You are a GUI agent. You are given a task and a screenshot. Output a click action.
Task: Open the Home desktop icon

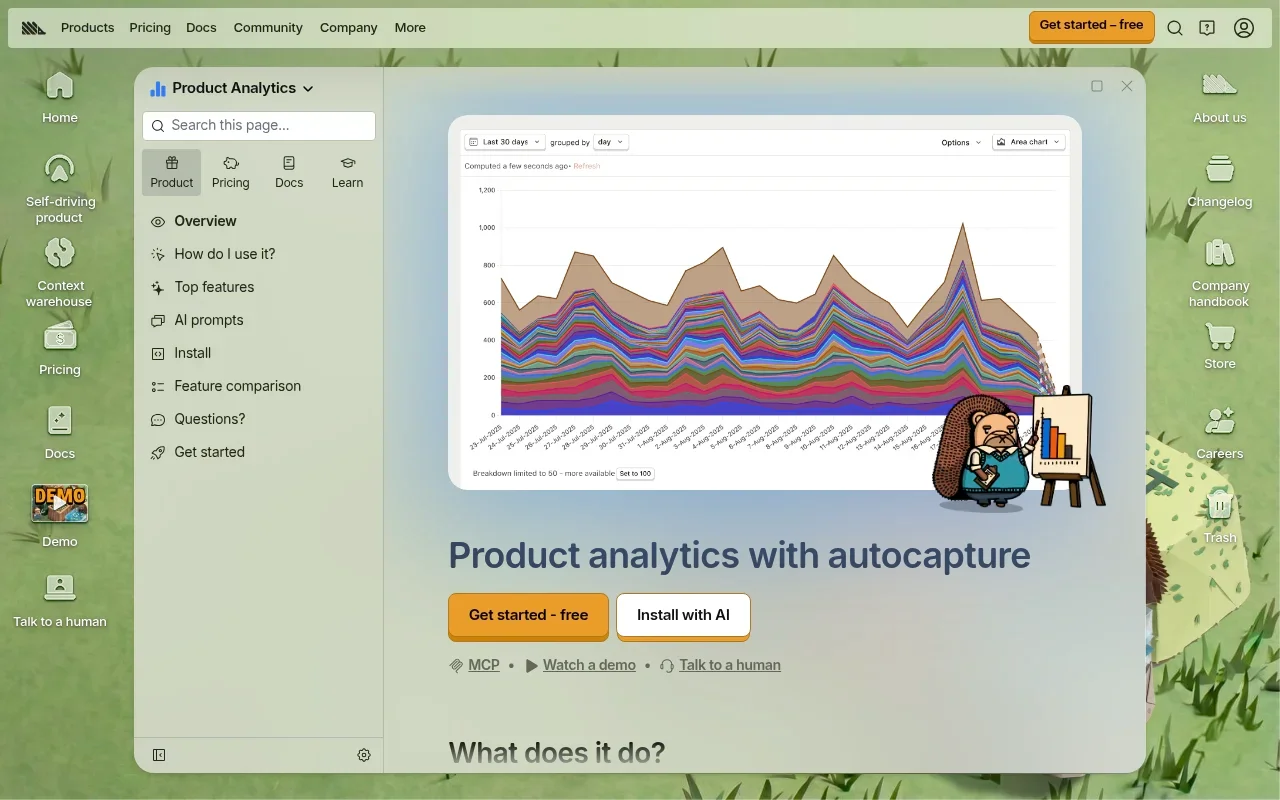[x=60, y=97]
